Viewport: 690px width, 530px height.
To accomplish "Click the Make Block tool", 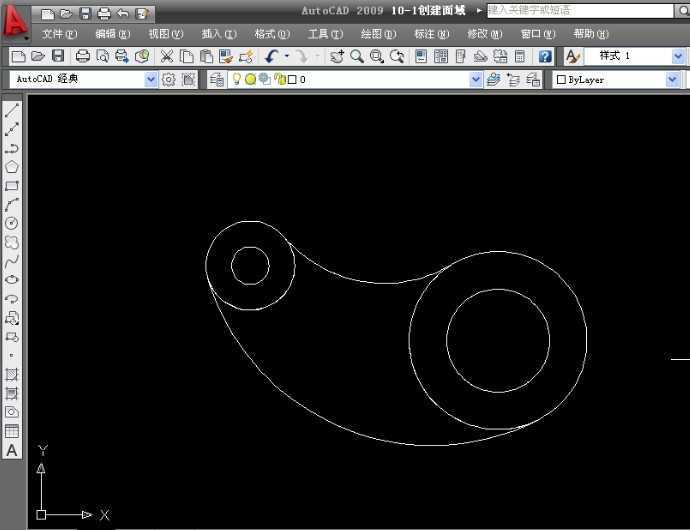I will point(12,337).
